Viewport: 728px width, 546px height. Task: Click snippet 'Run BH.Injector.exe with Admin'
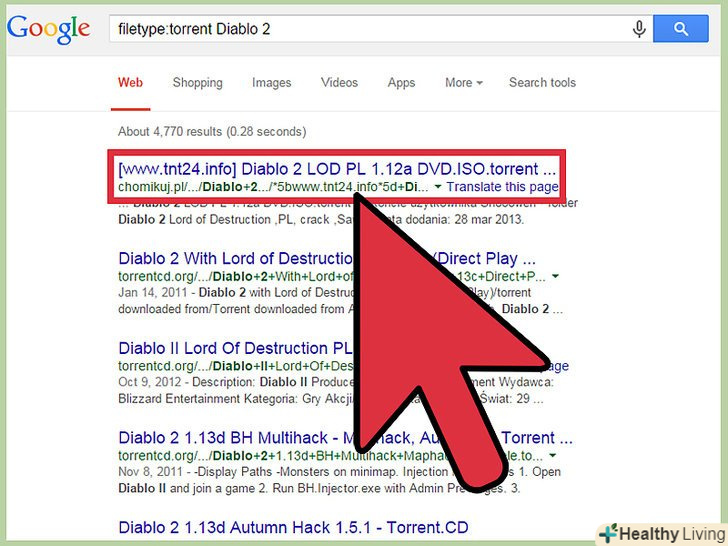pyautogui.click(x=358, y=489)
